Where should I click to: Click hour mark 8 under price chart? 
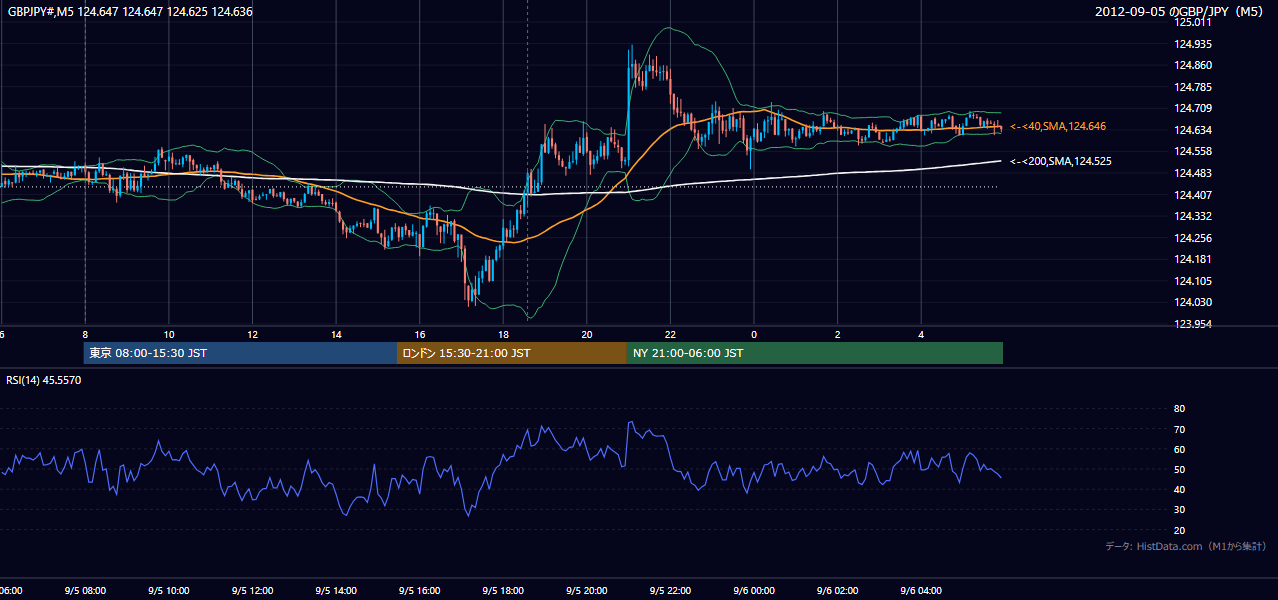pos(85,334)
